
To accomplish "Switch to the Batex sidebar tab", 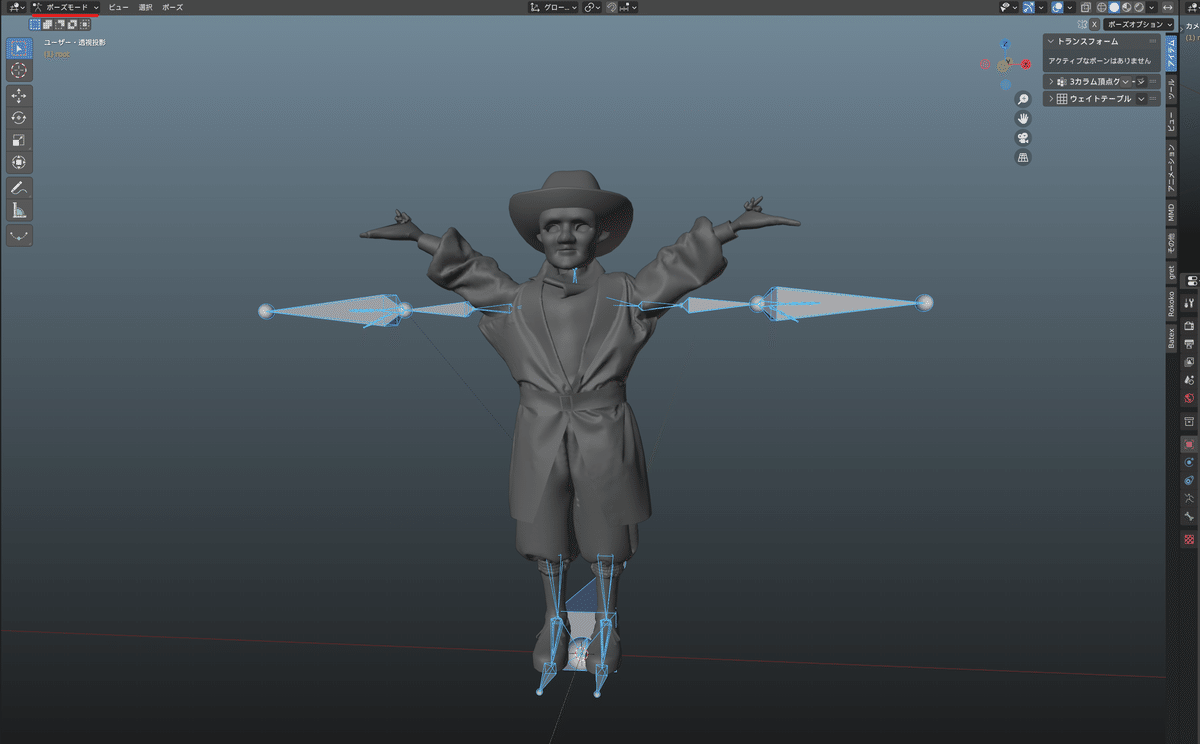I will pos(1171,337).
